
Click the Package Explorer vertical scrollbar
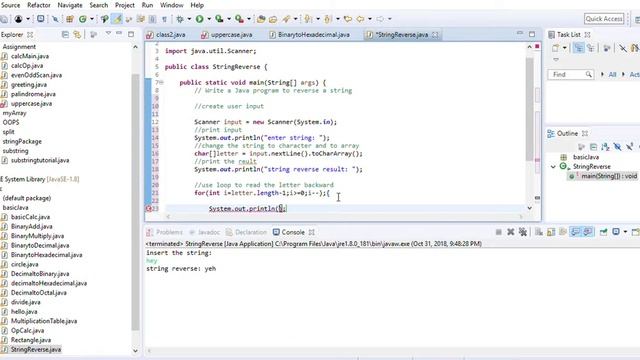pos(136,203)
